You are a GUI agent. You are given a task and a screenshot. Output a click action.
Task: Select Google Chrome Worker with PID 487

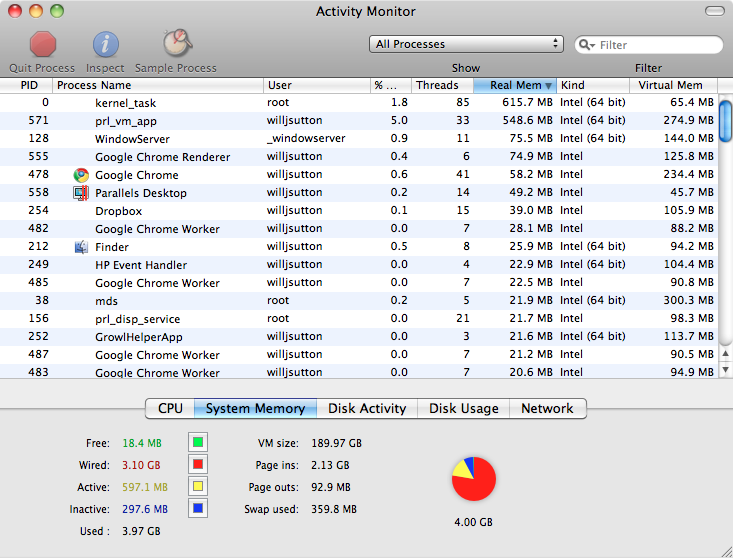(359, 355)
